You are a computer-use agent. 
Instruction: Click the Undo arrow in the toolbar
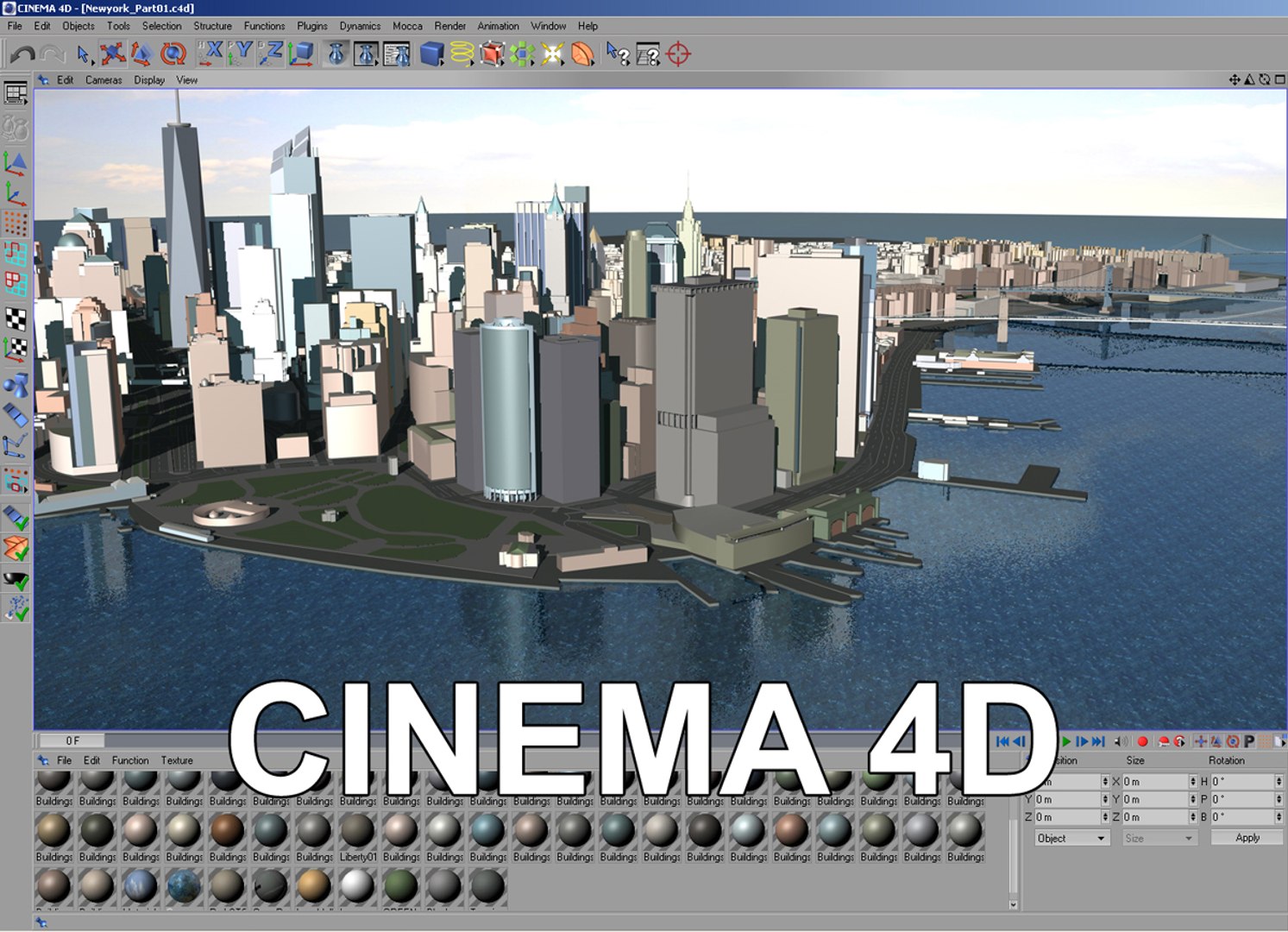click(22, 54)
